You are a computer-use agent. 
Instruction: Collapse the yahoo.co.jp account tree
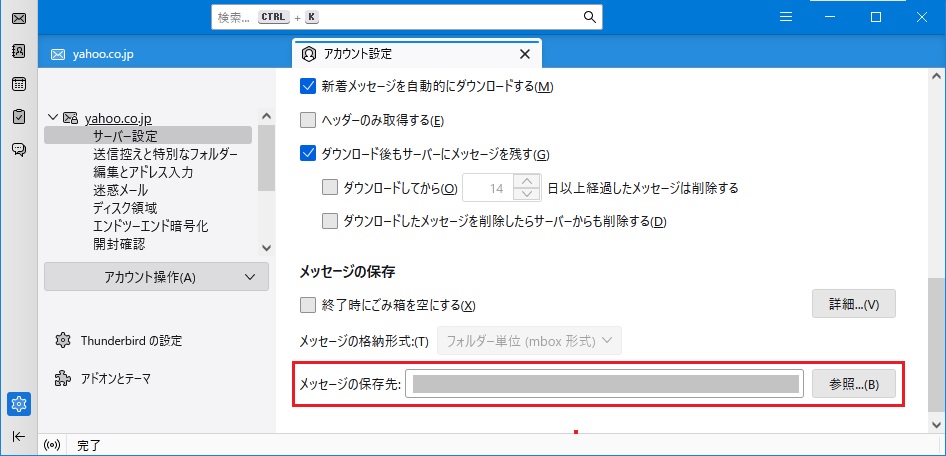point(52,118)
